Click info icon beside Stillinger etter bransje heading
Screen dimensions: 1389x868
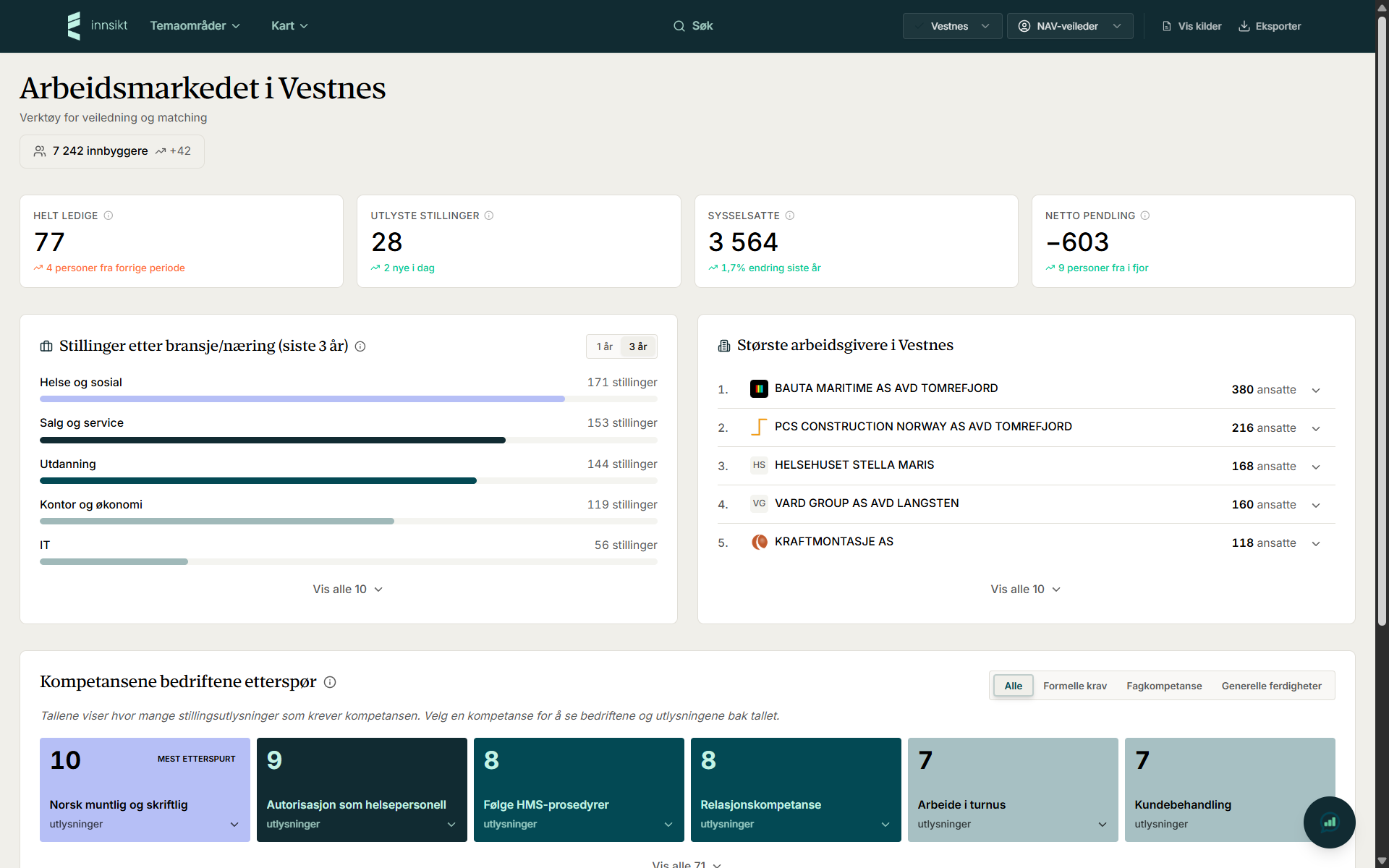click(360, 346)
